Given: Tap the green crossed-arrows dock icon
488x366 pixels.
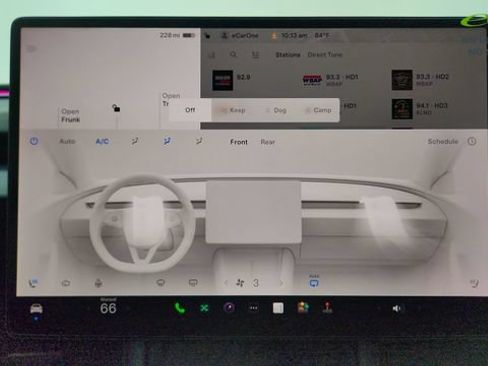Looking at the screenshot, I should point(204,308).
